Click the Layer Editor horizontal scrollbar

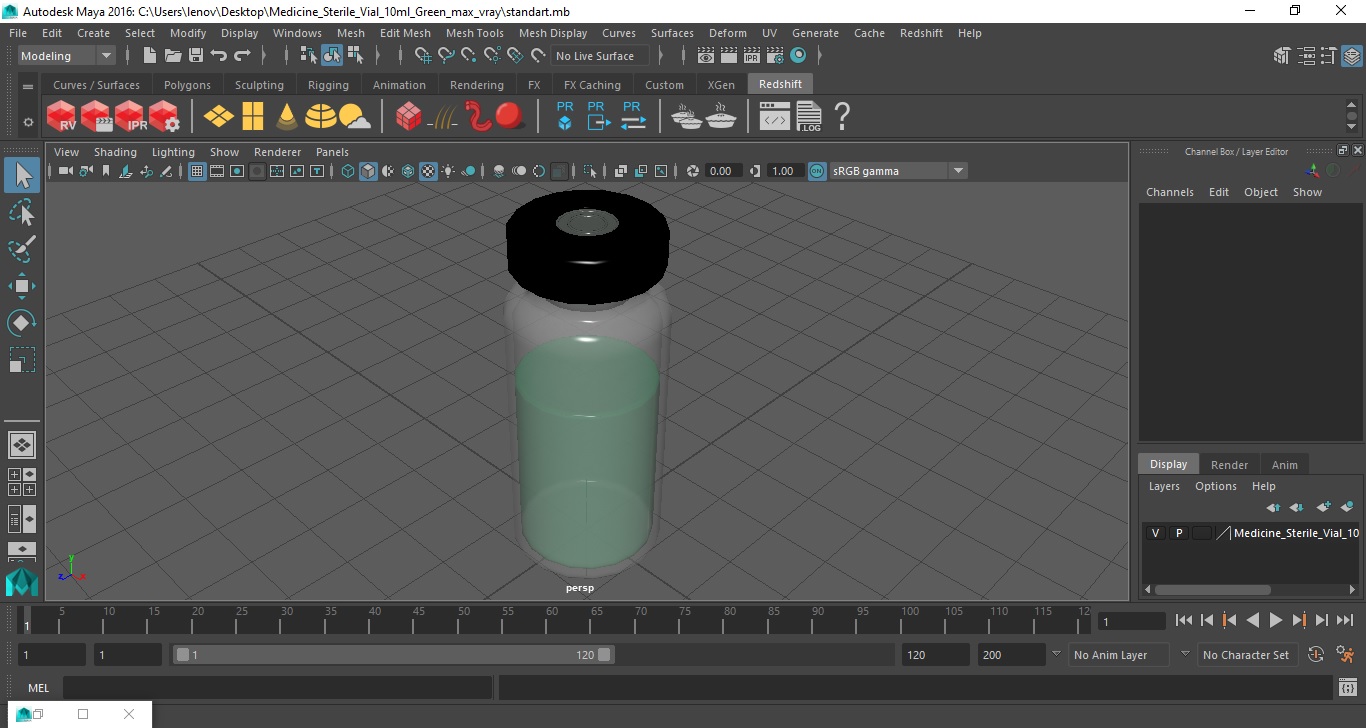(1211, 590)
